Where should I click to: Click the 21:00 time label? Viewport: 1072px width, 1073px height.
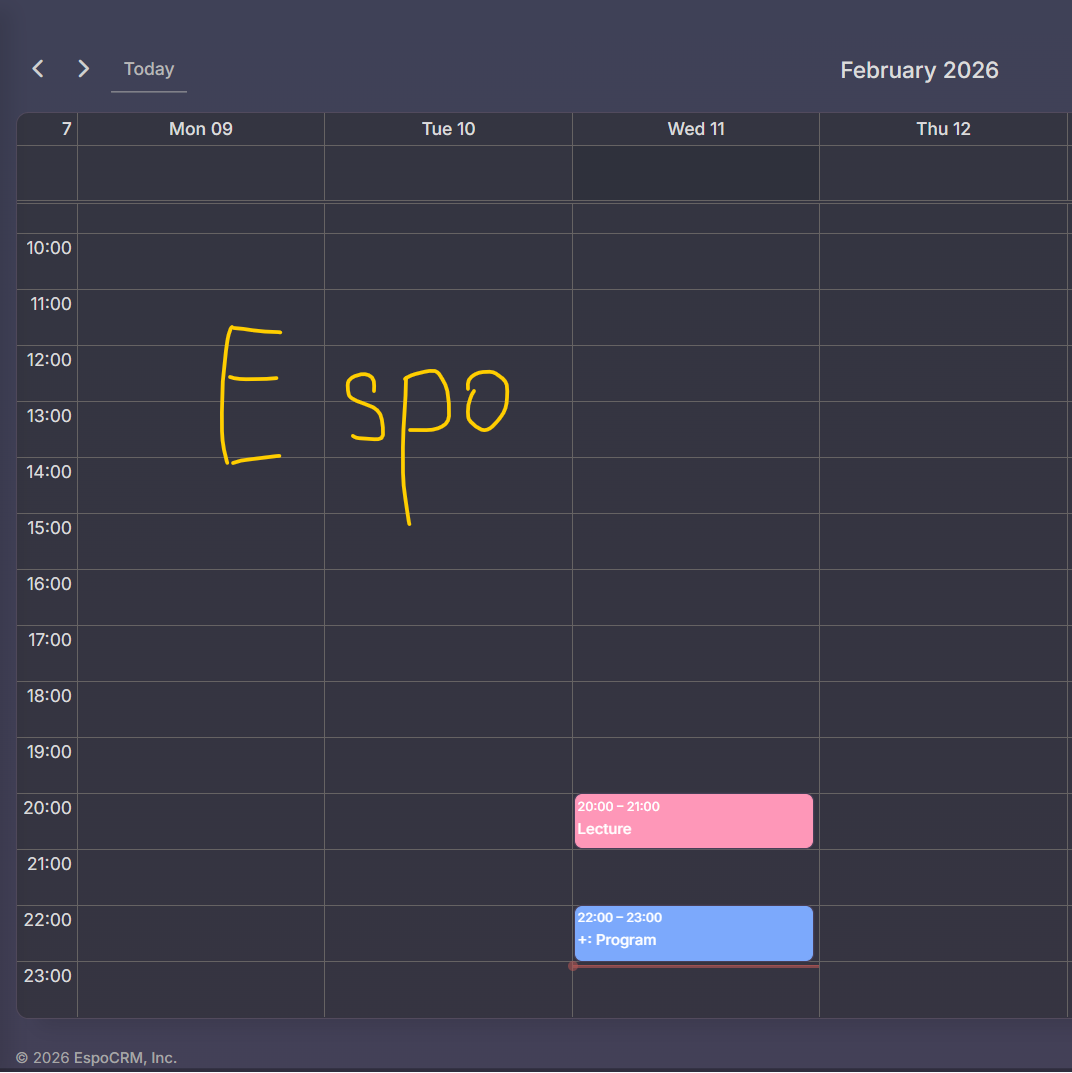tap(49, 864)
